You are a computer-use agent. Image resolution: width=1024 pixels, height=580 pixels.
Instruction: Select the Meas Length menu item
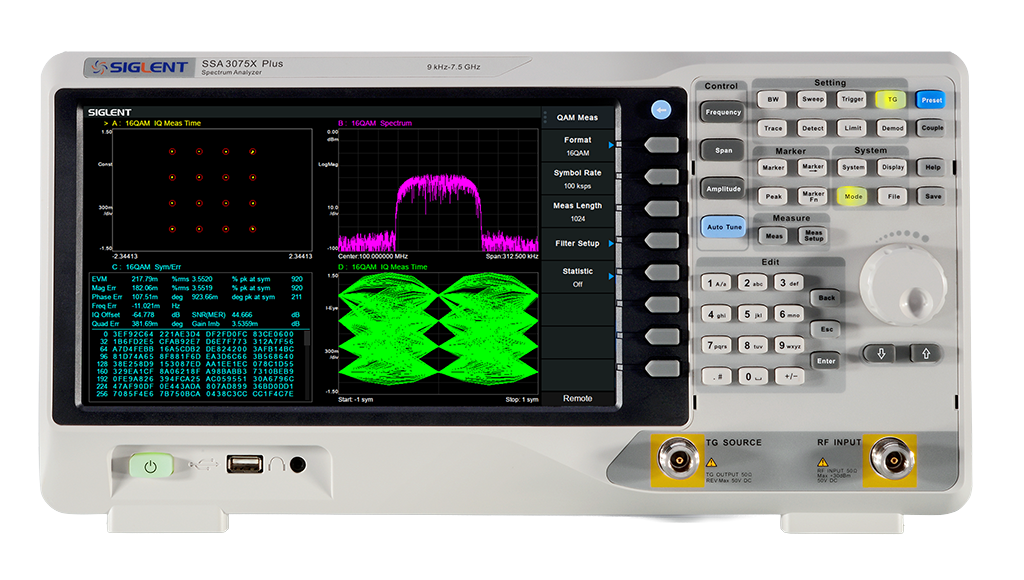[578, 212]
